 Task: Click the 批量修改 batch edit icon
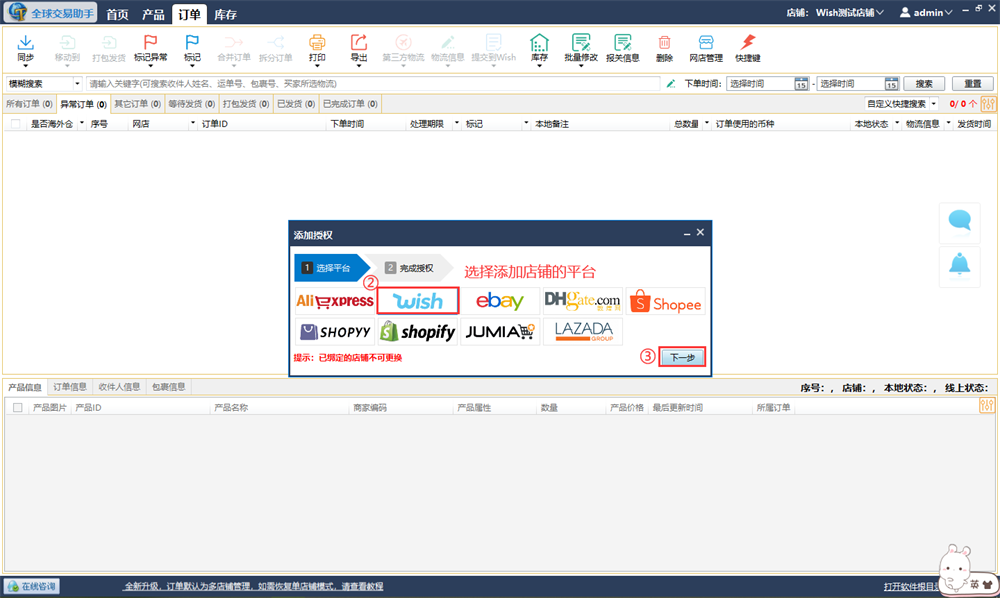click(x=581, y=42)
